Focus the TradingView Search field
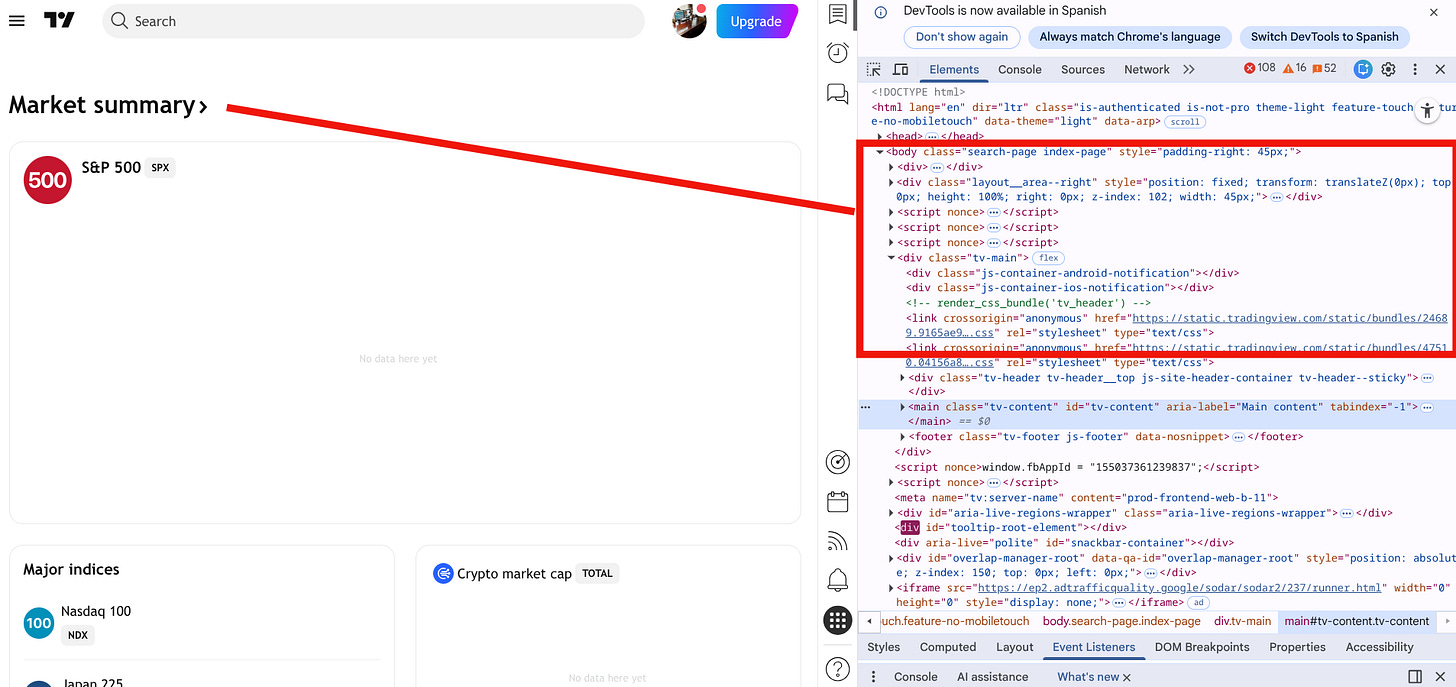This screenshot has height=687, width=1456. pos(373,21)
